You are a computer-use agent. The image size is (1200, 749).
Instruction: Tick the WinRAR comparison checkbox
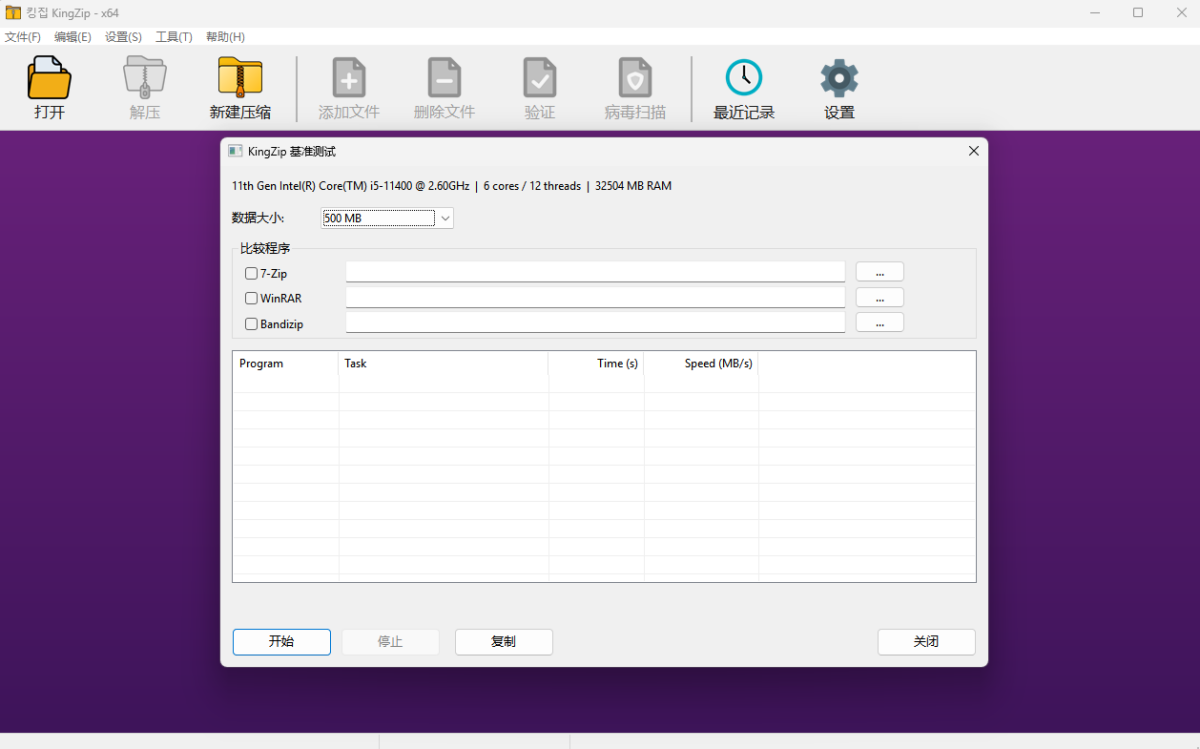(251, 298)
